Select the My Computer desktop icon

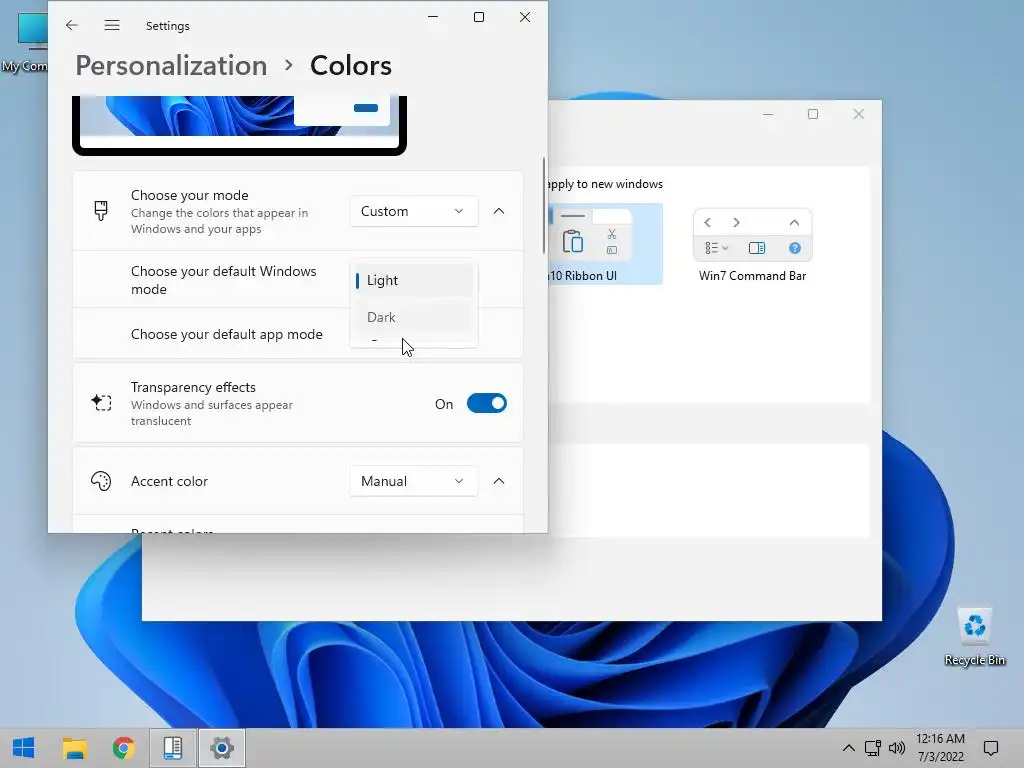(24, 40)
